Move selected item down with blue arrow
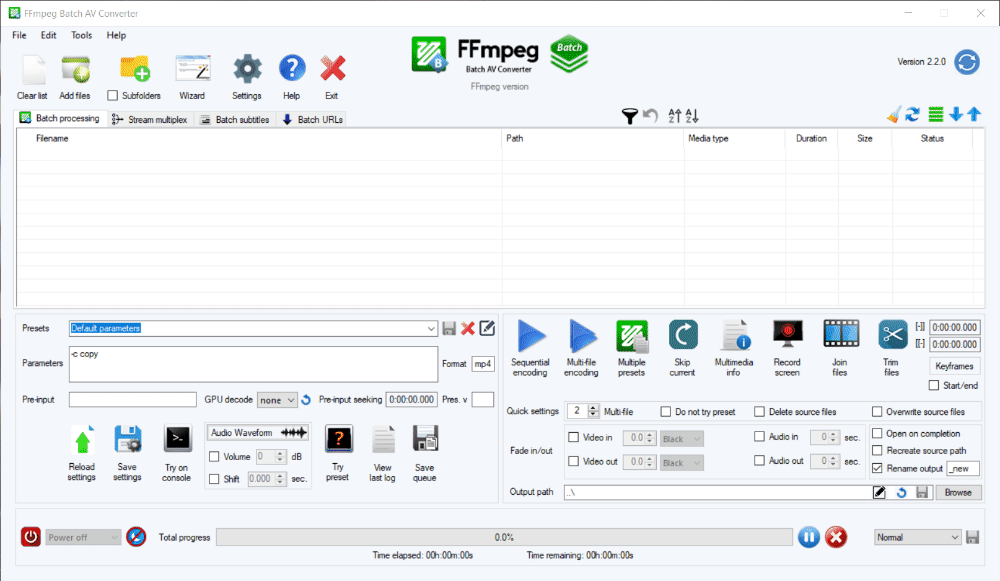The width and height of the screenshot is (1000, 581). 955,115
